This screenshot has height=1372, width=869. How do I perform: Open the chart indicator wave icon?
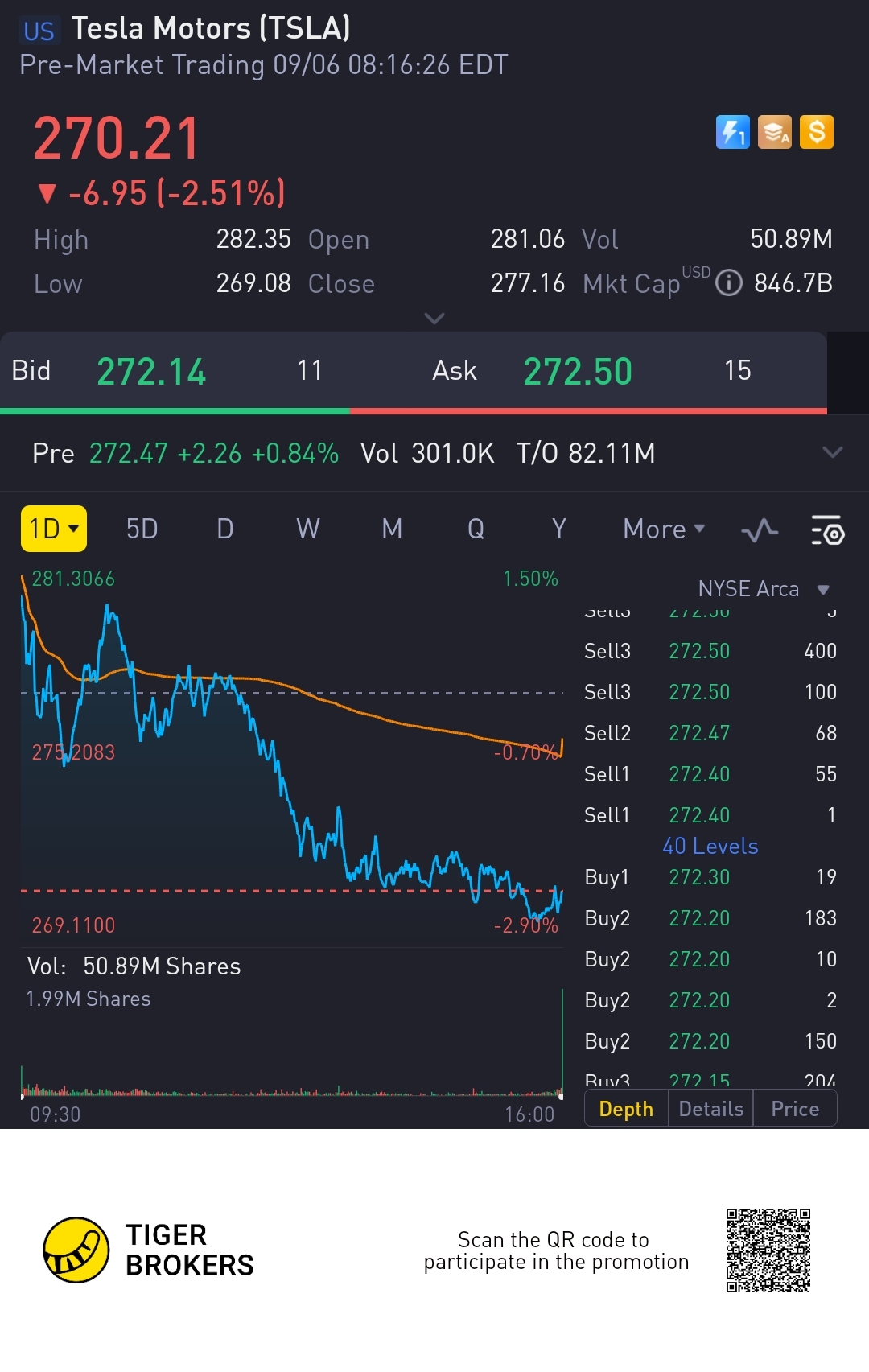pos(760,530)
